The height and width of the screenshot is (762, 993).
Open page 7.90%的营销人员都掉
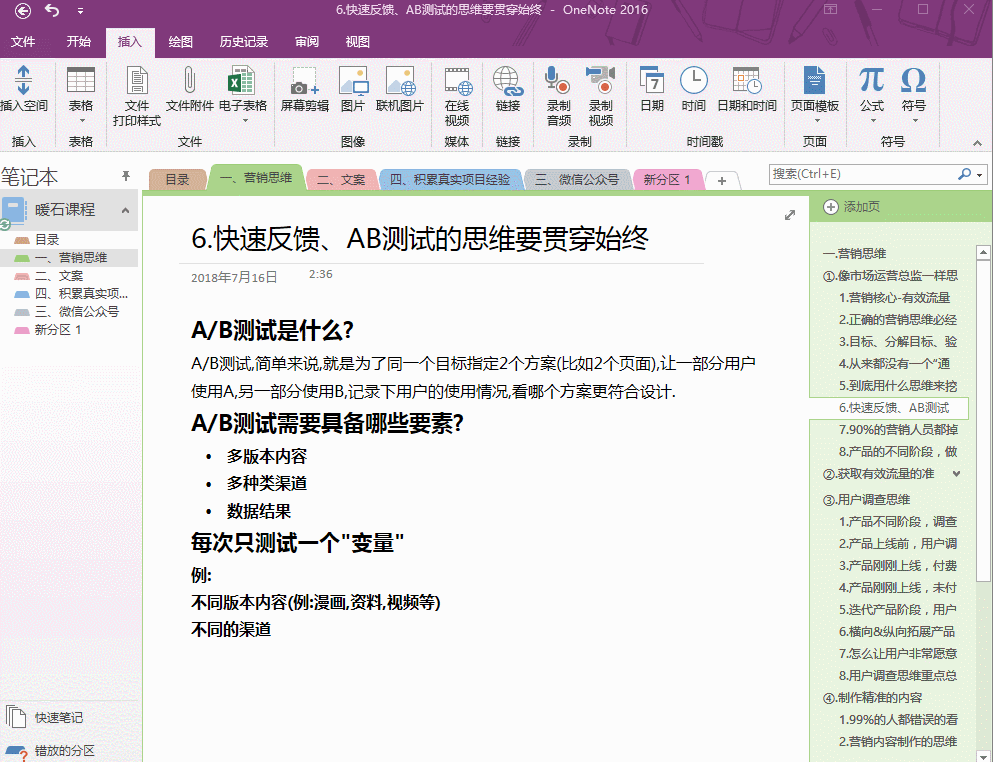(898, 429)
